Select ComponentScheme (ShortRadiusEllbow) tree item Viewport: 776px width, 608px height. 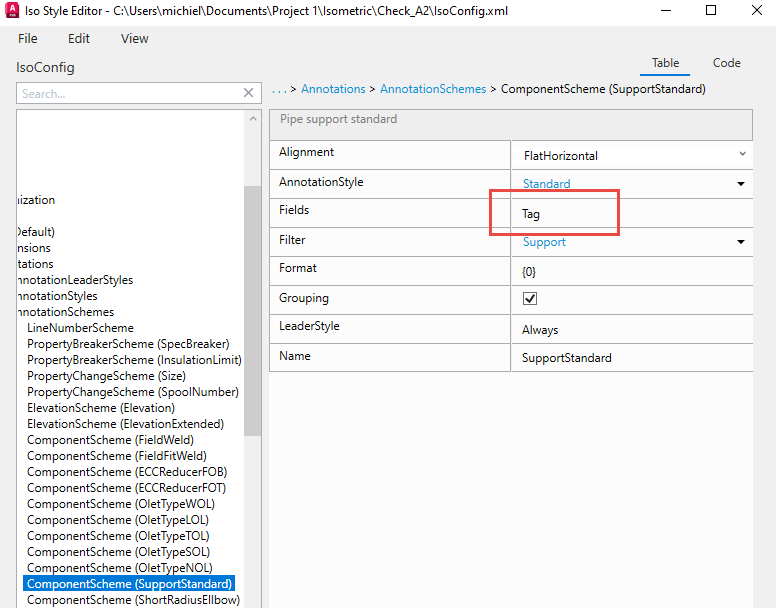(133, 600)
